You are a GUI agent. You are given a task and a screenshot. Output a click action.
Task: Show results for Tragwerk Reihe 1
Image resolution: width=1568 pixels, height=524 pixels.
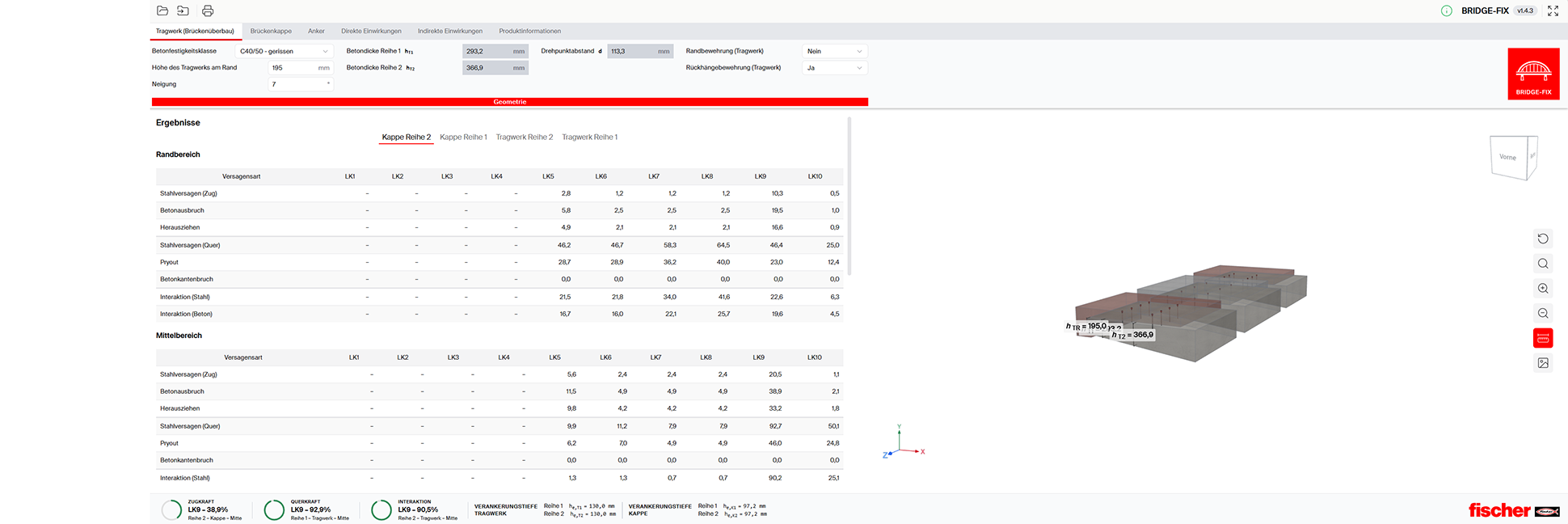tap(589, 137)
